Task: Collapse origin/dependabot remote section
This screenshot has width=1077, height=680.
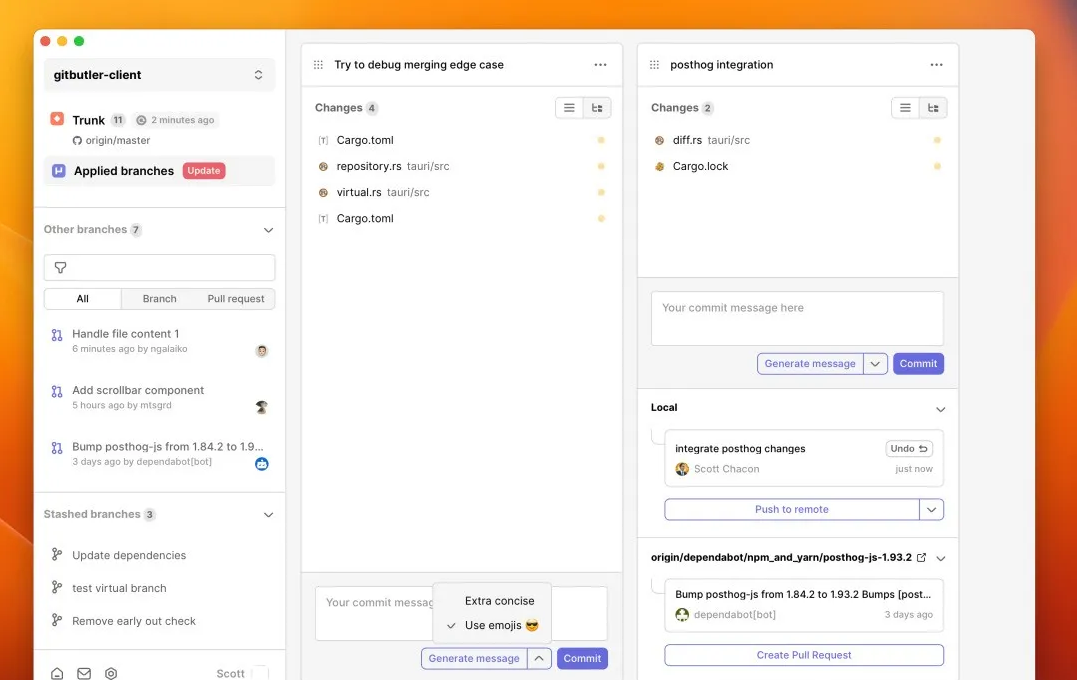Action: [x=940, y=558]
